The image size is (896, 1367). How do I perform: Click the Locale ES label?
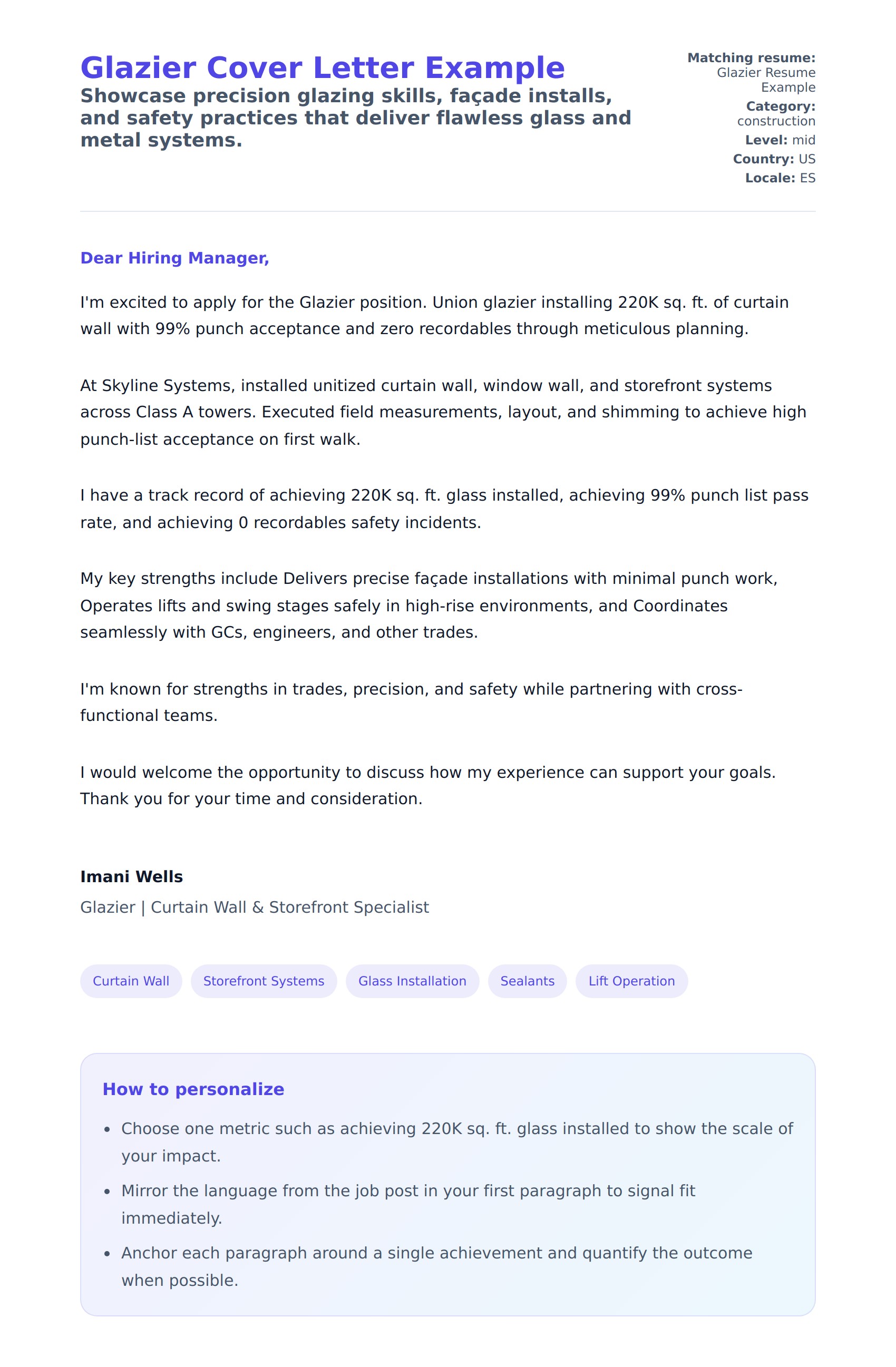(x=780, y=178)
